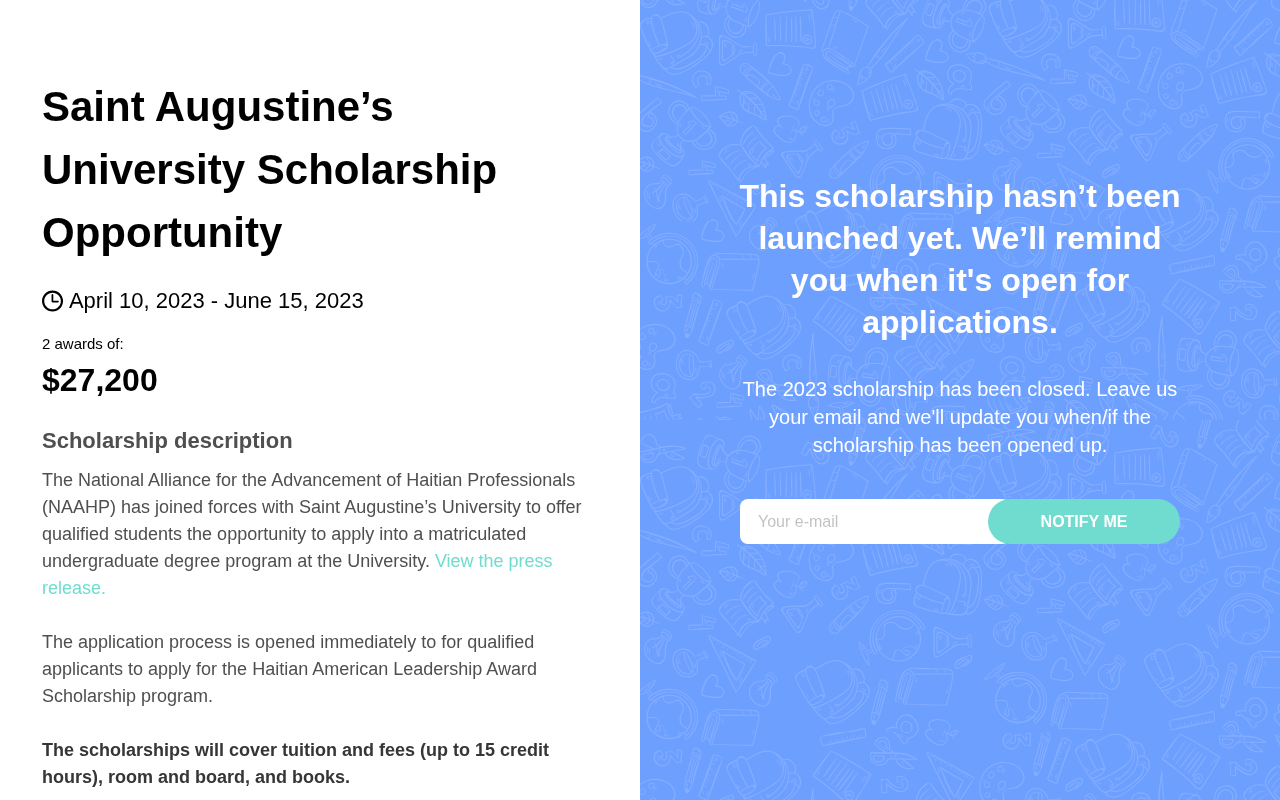Click the bold text about tuition and fees coverage
This screenshot has width=1280, height=800.
pos(295,763)
